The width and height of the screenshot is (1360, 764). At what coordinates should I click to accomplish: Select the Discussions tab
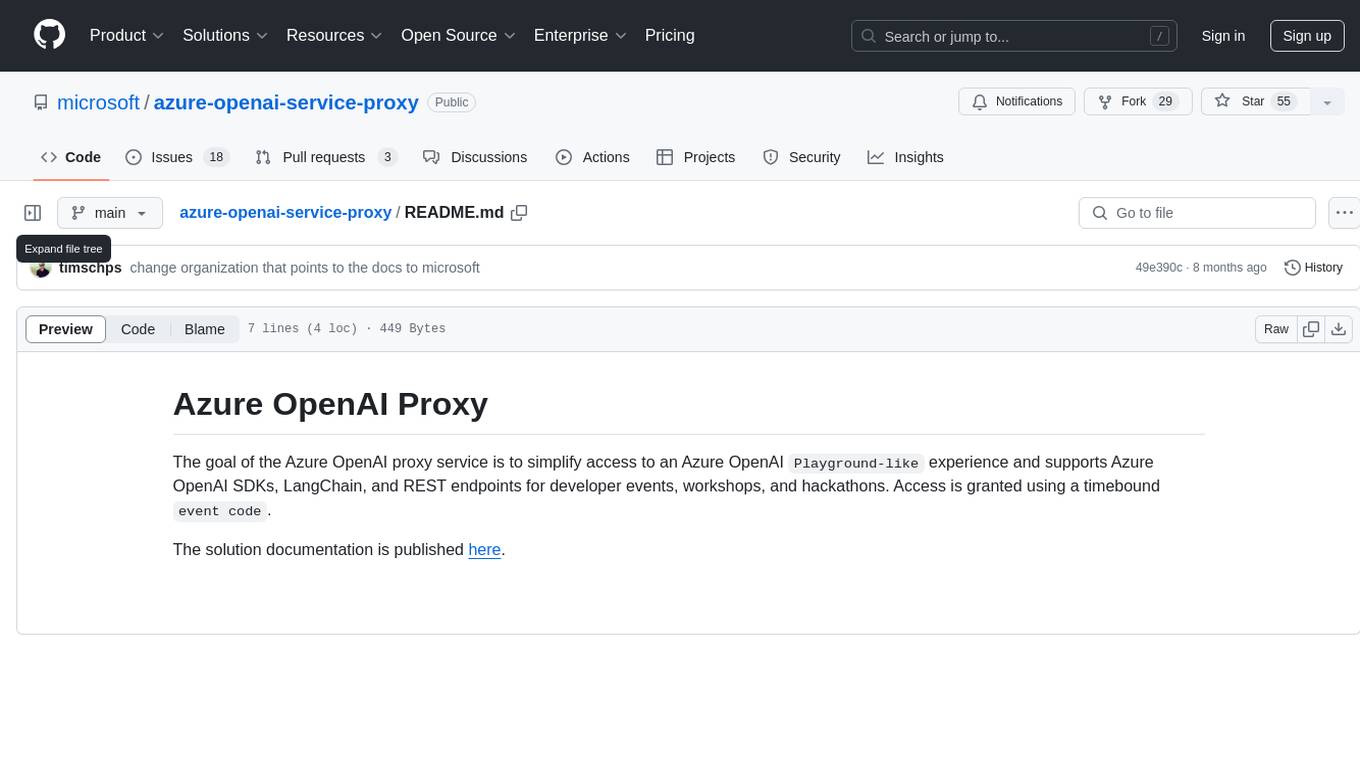click(475, 157)
